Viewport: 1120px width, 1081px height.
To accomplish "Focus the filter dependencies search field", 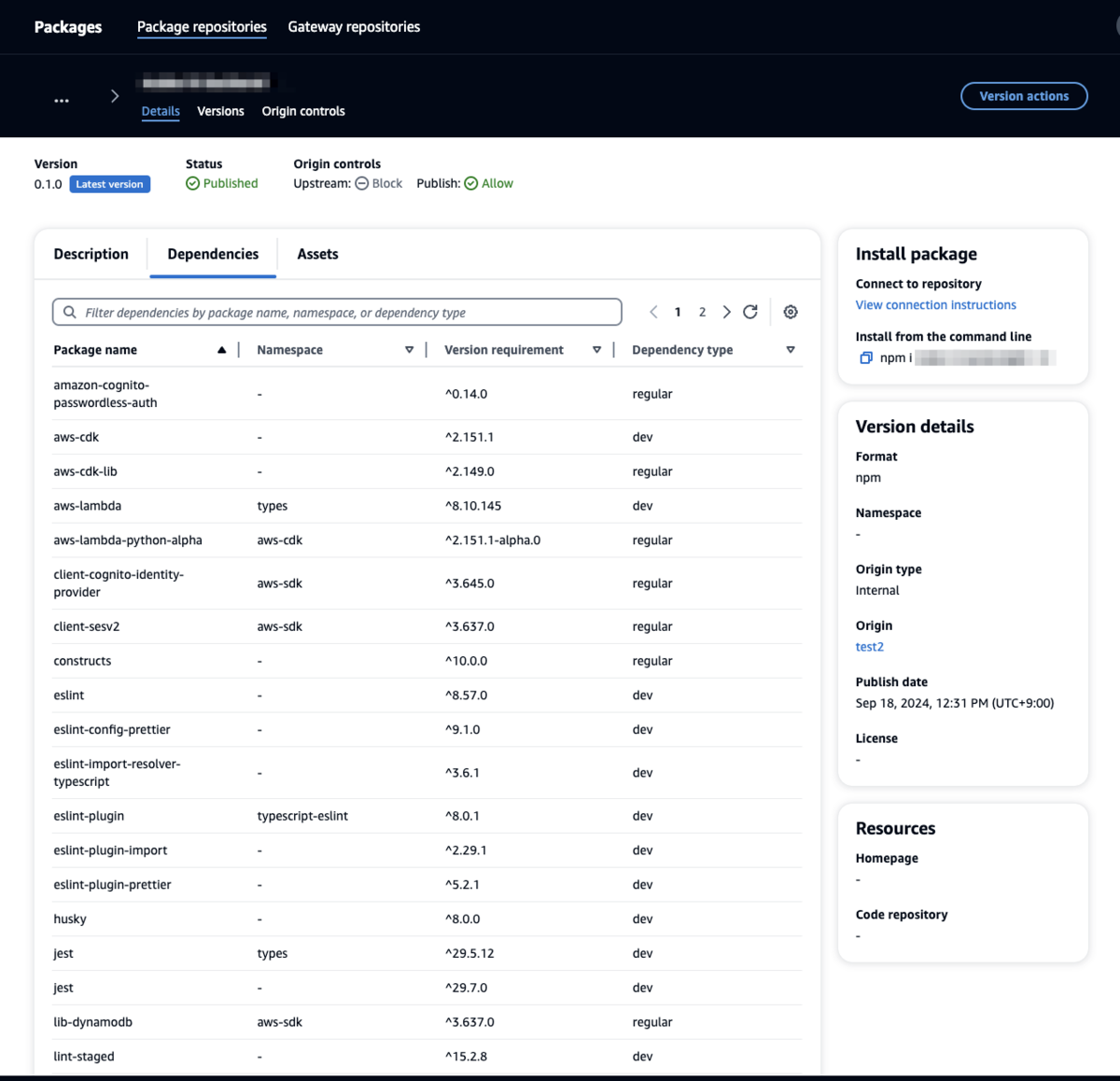I will click(x=337, y=312).
